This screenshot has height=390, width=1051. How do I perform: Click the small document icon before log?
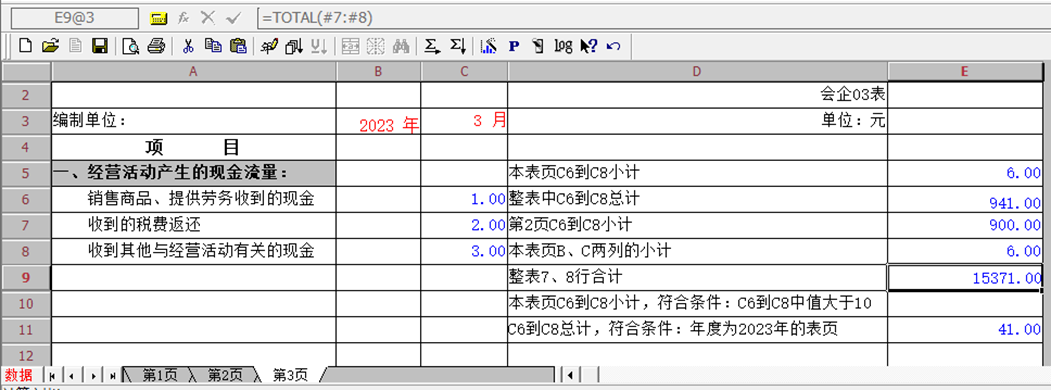click(x=538, y=46)
